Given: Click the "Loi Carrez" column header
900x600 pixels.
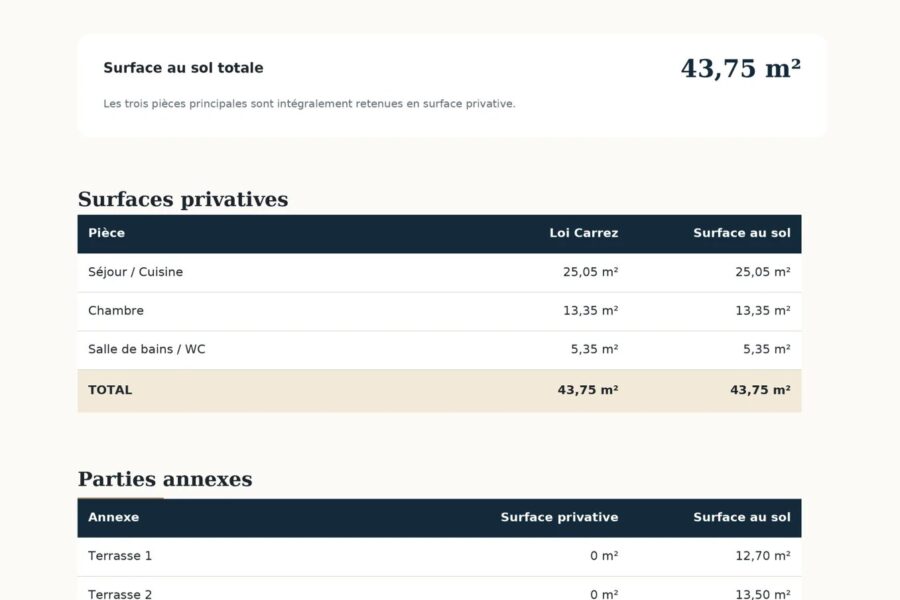Looking at the screenshot, I should (x=584, y=233).
